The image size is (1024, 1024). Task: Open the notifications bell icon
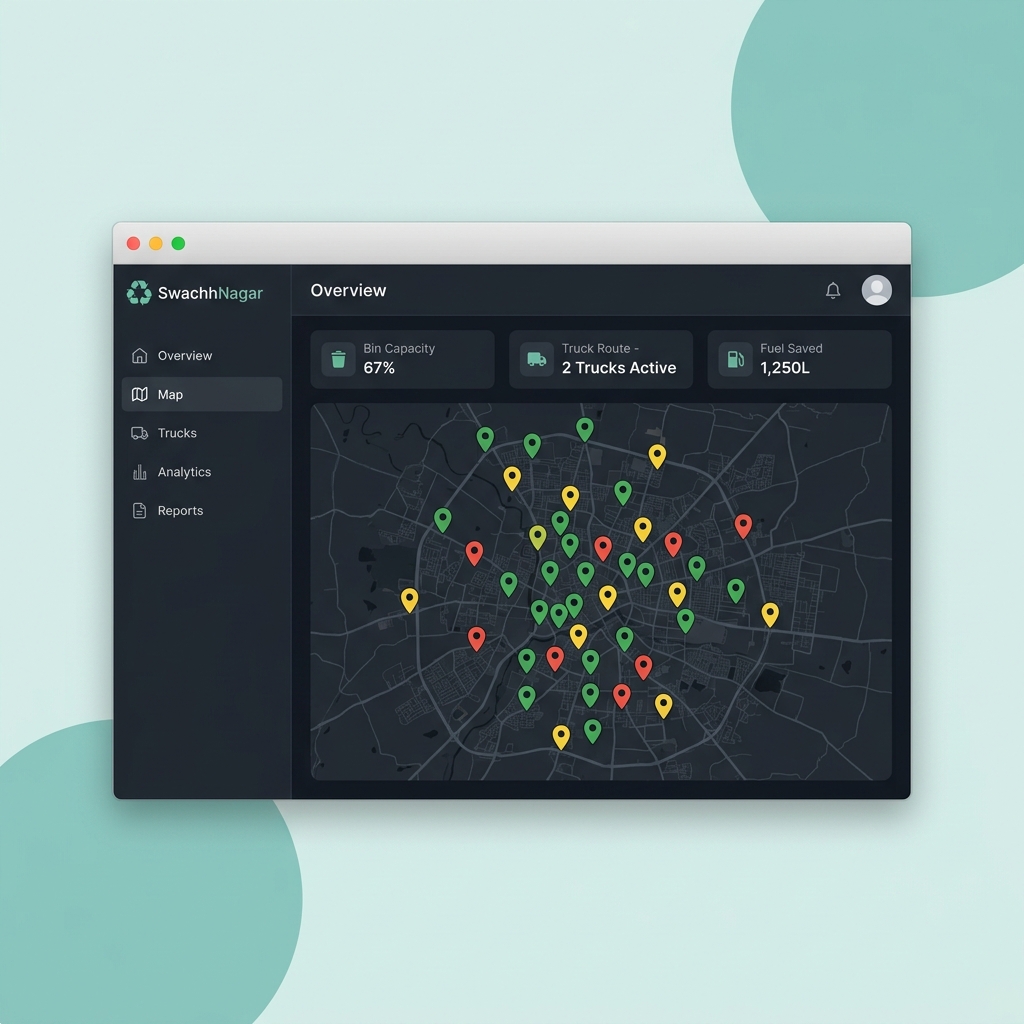833,290
